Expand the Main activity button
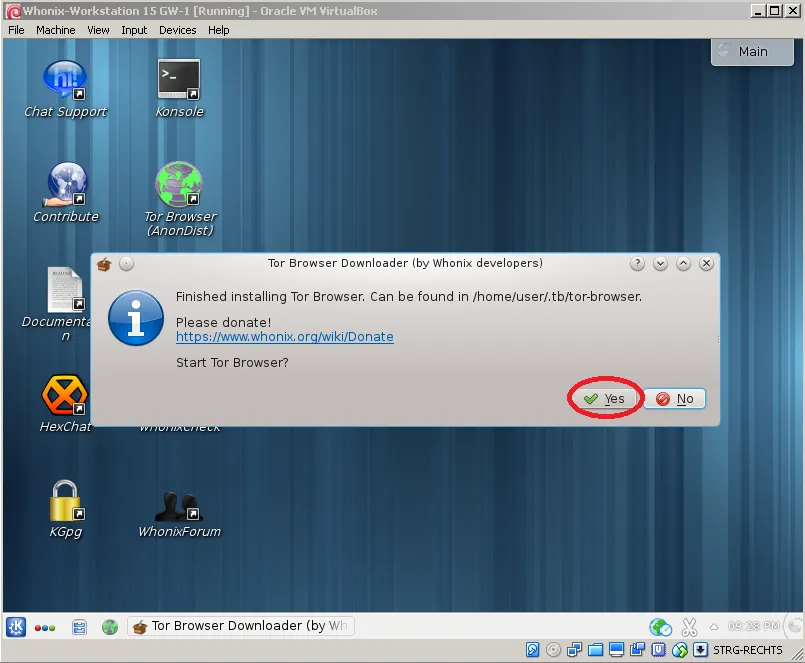Image resolution: width=805 pixels, height=663 pixels. tap(752, 51)
